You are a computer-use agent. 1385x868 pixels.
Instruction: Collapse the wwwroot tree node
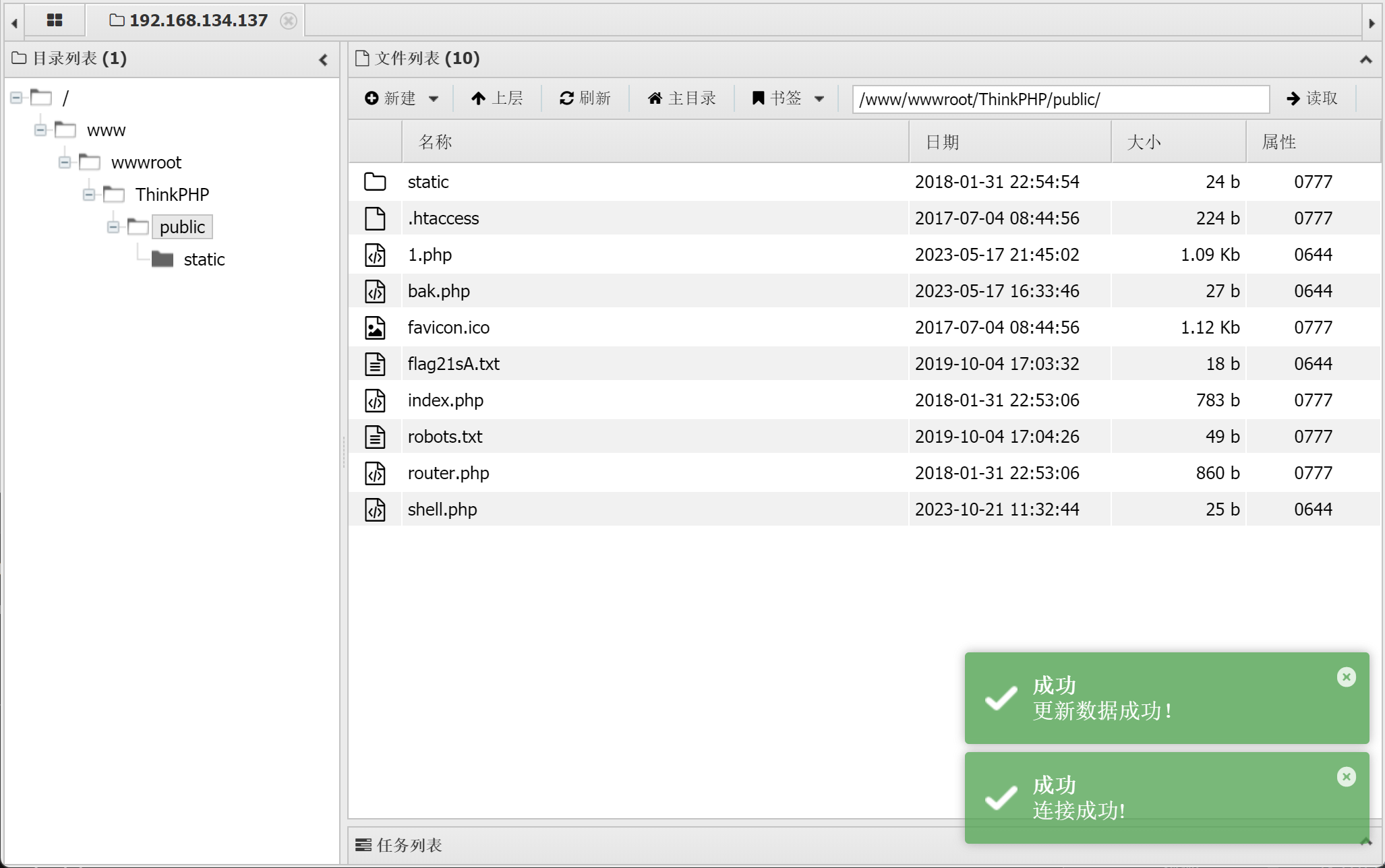[x=65, y=162]
